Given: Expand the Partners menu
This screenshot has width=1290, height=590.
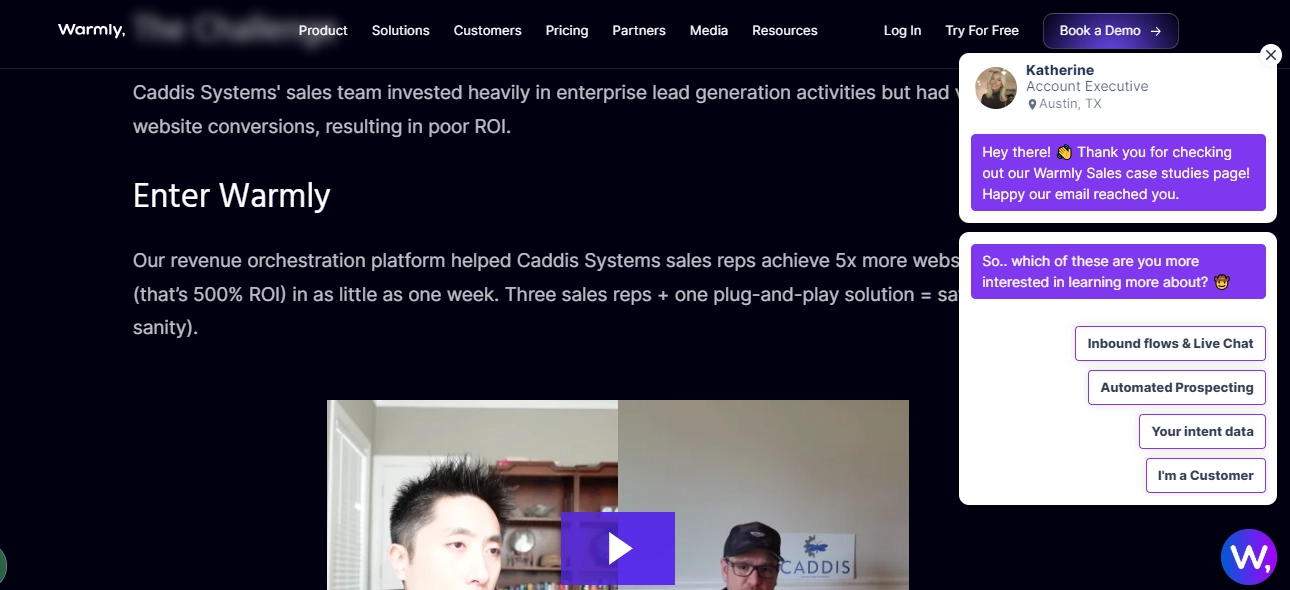Looking at the screenshot, I should coord(639,30).
